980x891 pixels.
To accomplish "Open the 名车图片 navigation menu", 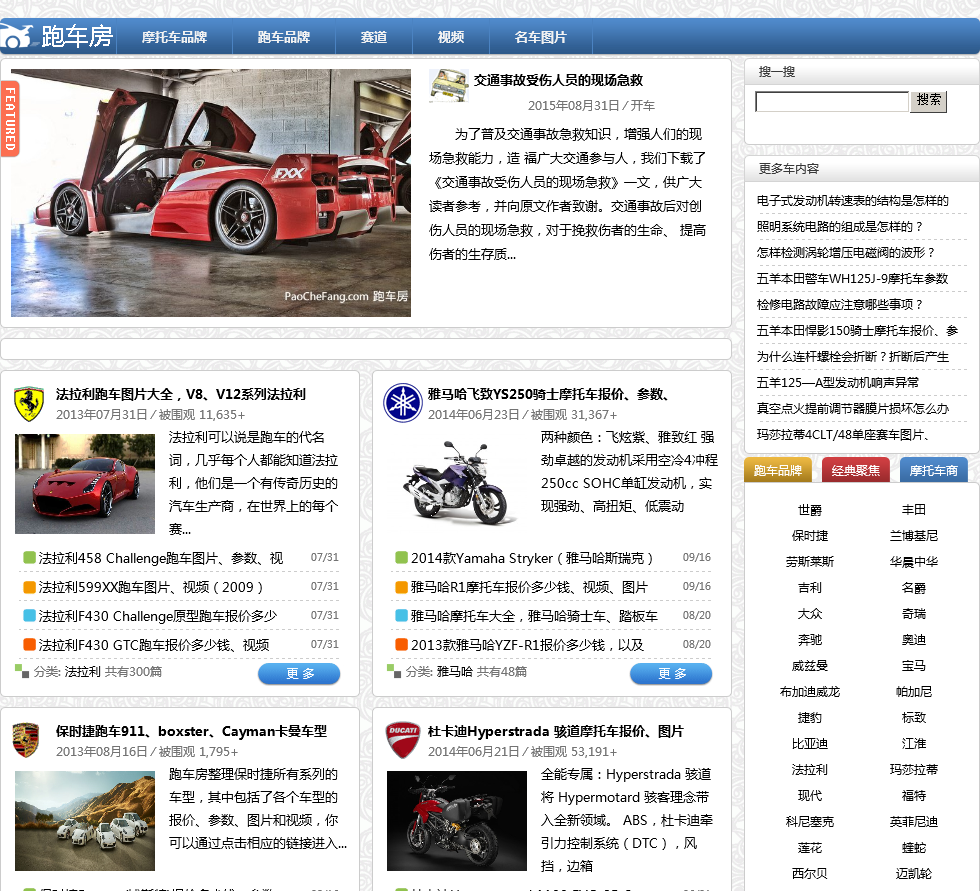I will (x=540, y=37).
